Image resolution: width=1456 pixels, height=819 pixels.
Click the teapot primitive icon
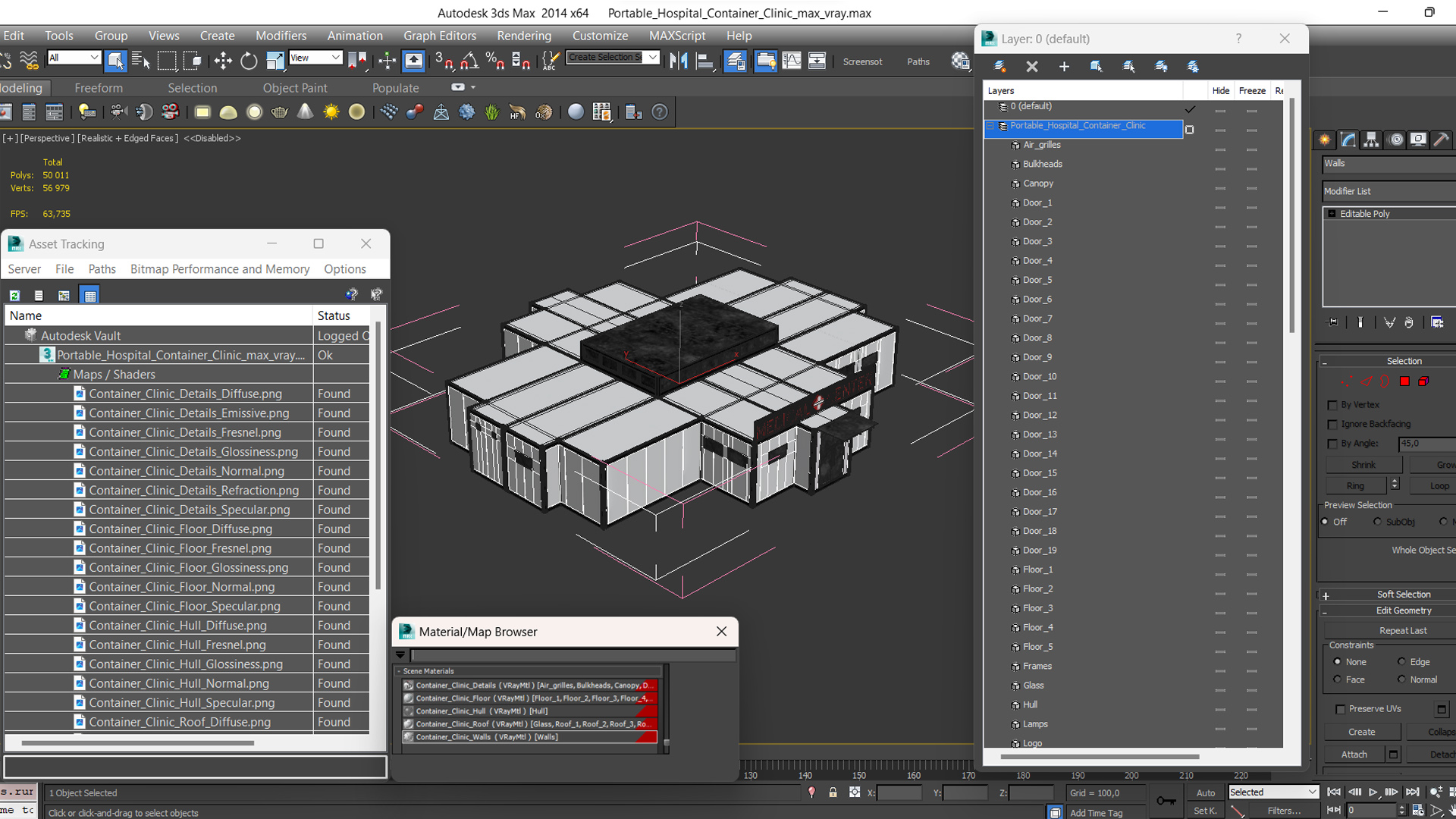(279, 112)
